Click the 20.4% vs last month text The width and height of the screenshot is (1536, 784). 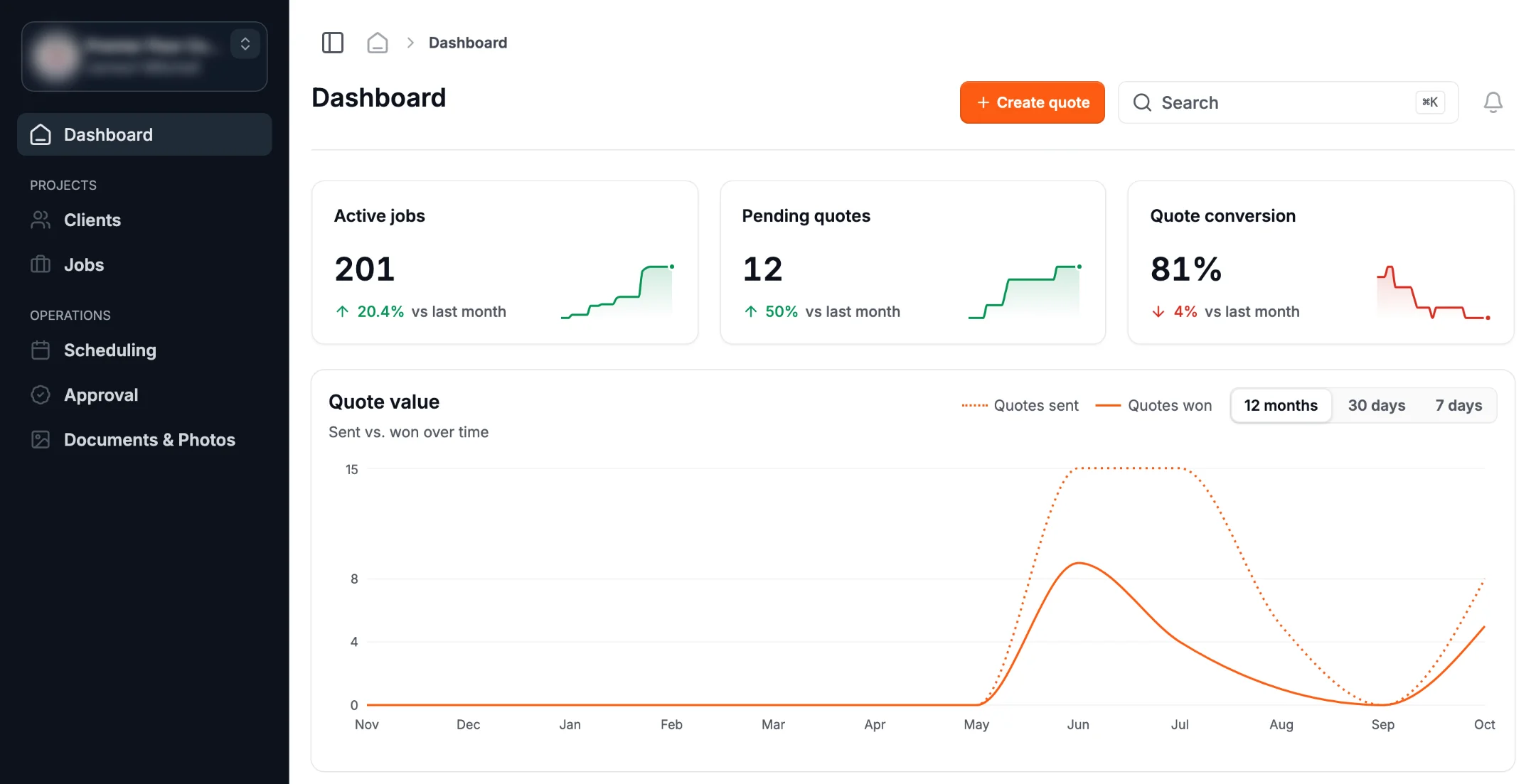(x=421, y=311)
